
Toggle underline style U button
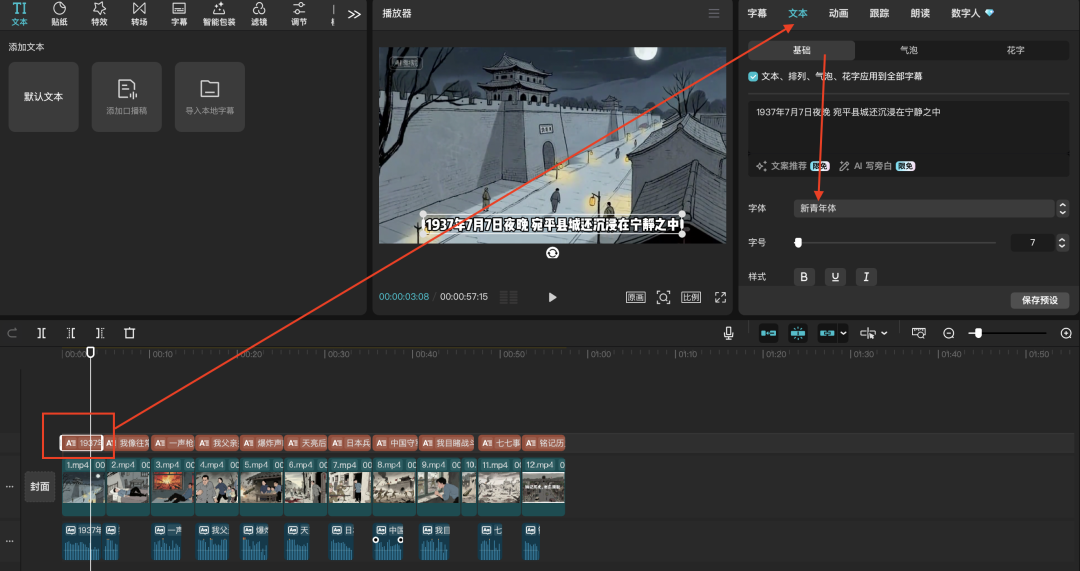click(835, 277)
